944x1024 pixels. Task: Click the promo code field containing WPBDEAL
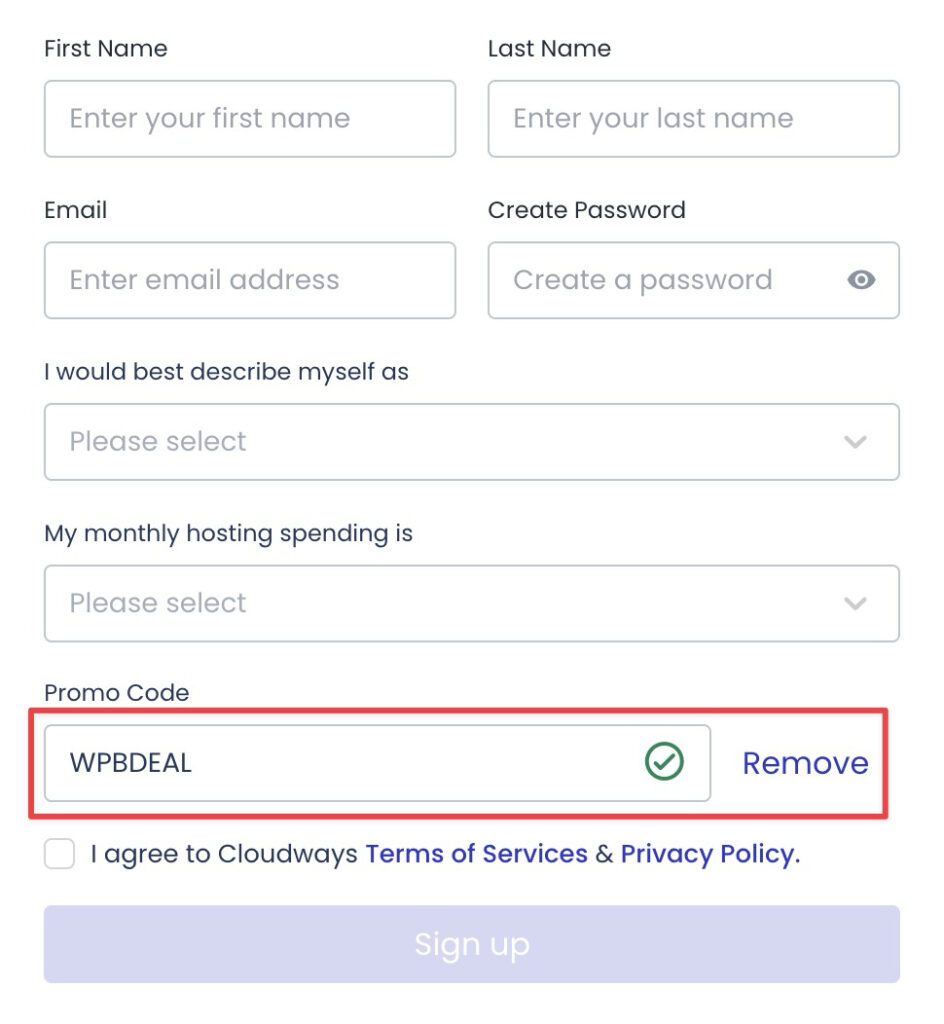tap(340, 763)
